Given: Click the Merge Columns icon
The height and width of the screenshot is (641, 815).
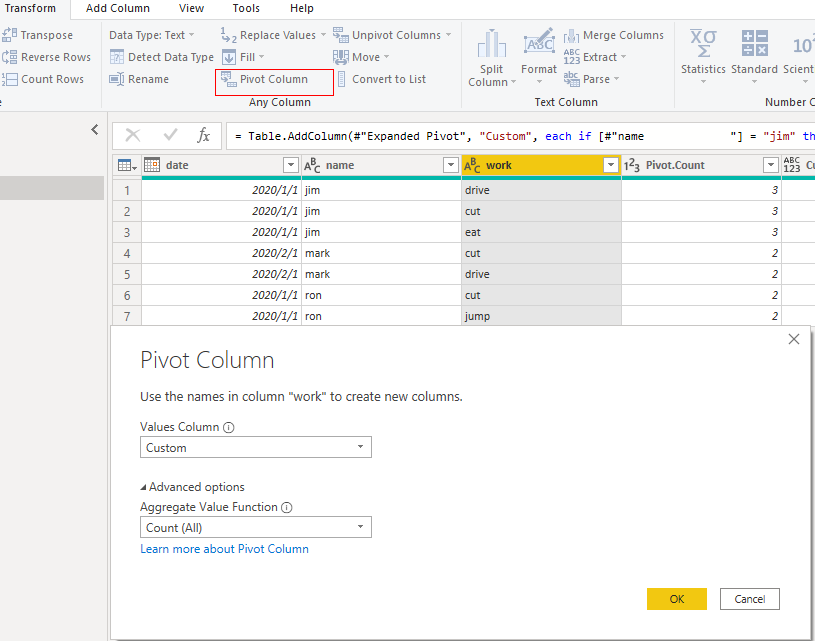Looking at the screenshot, I should tap(572, 35).
